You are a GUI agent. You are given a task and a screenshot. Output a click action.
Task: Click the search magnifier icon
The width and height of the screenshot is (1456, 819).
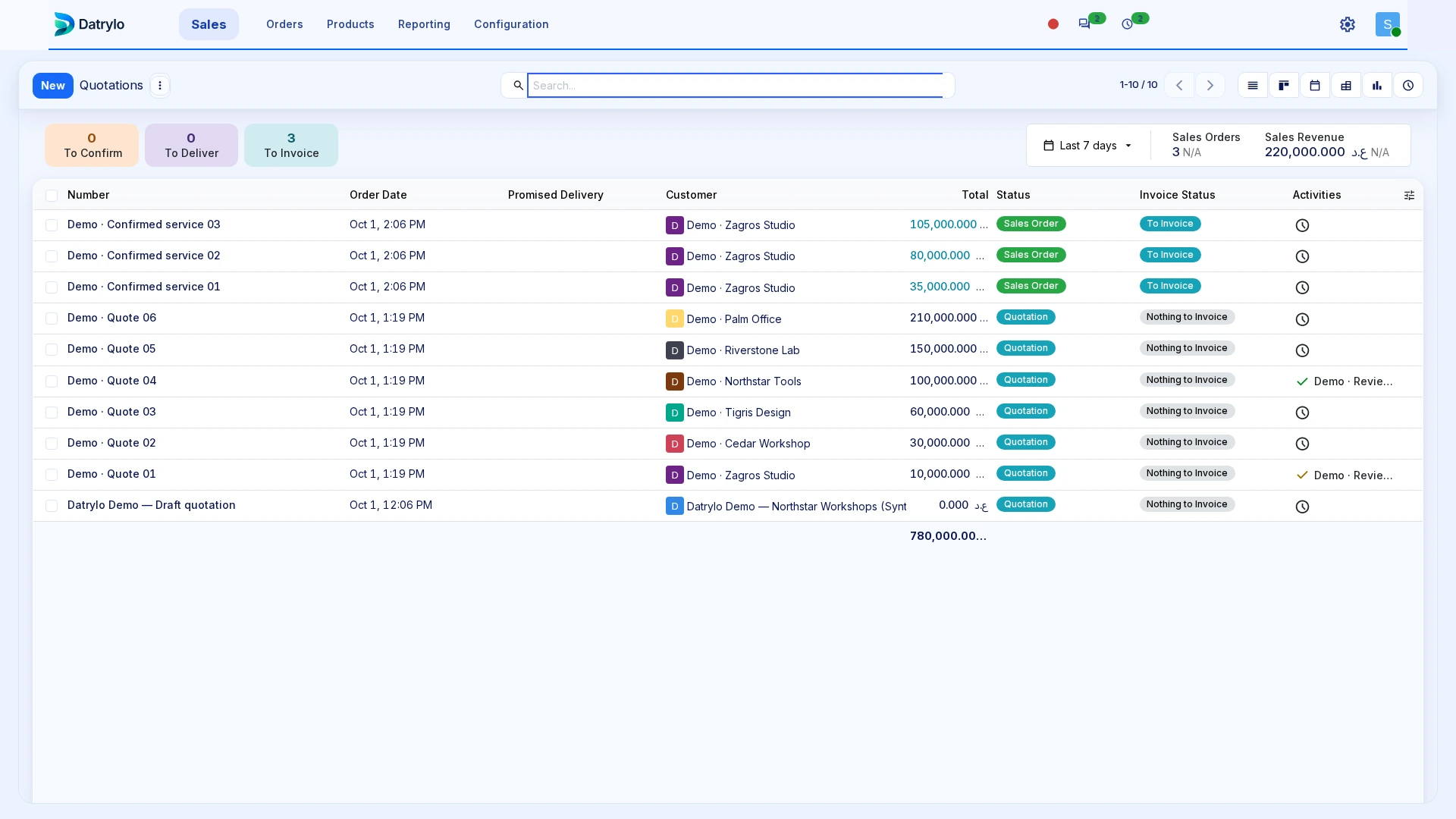(x=518, y=86)
